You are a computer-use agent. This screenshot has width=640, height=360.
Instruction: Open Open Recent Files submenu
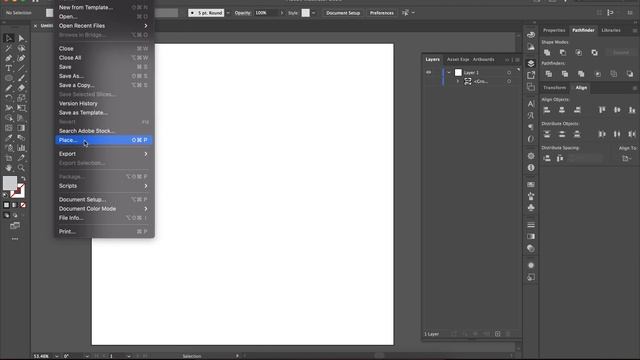(103, 26)
